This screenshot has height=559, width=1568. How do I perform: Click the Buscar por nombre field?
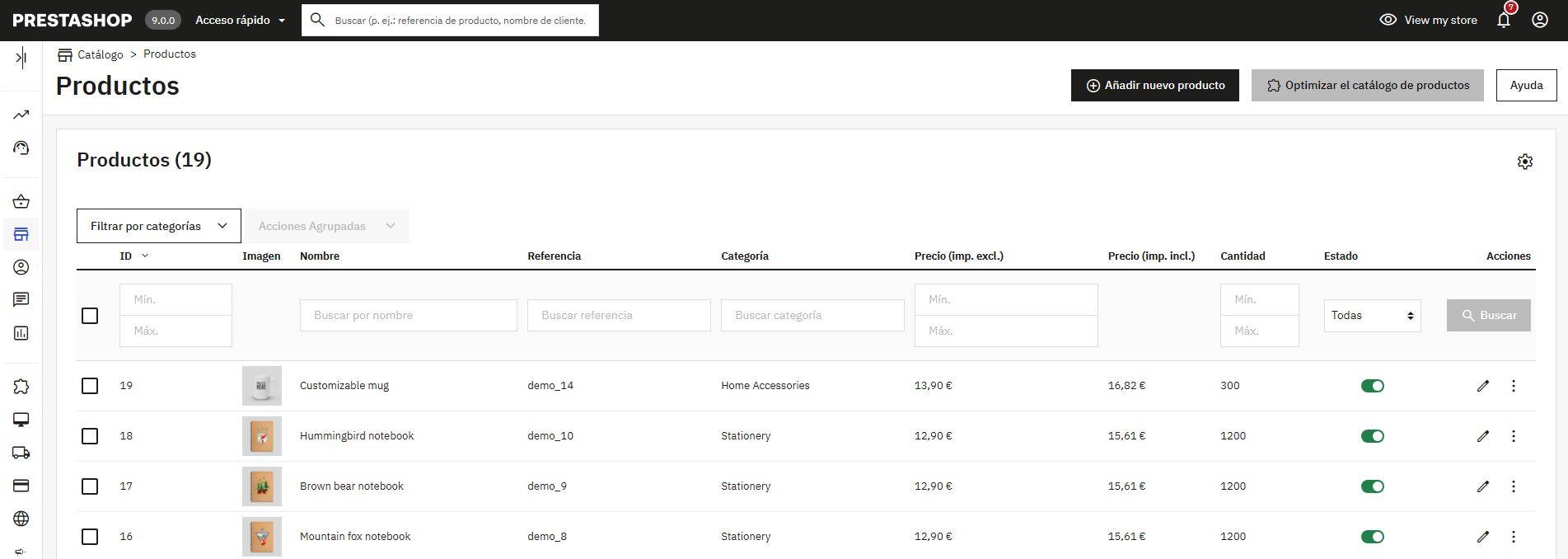coord(409,315)
